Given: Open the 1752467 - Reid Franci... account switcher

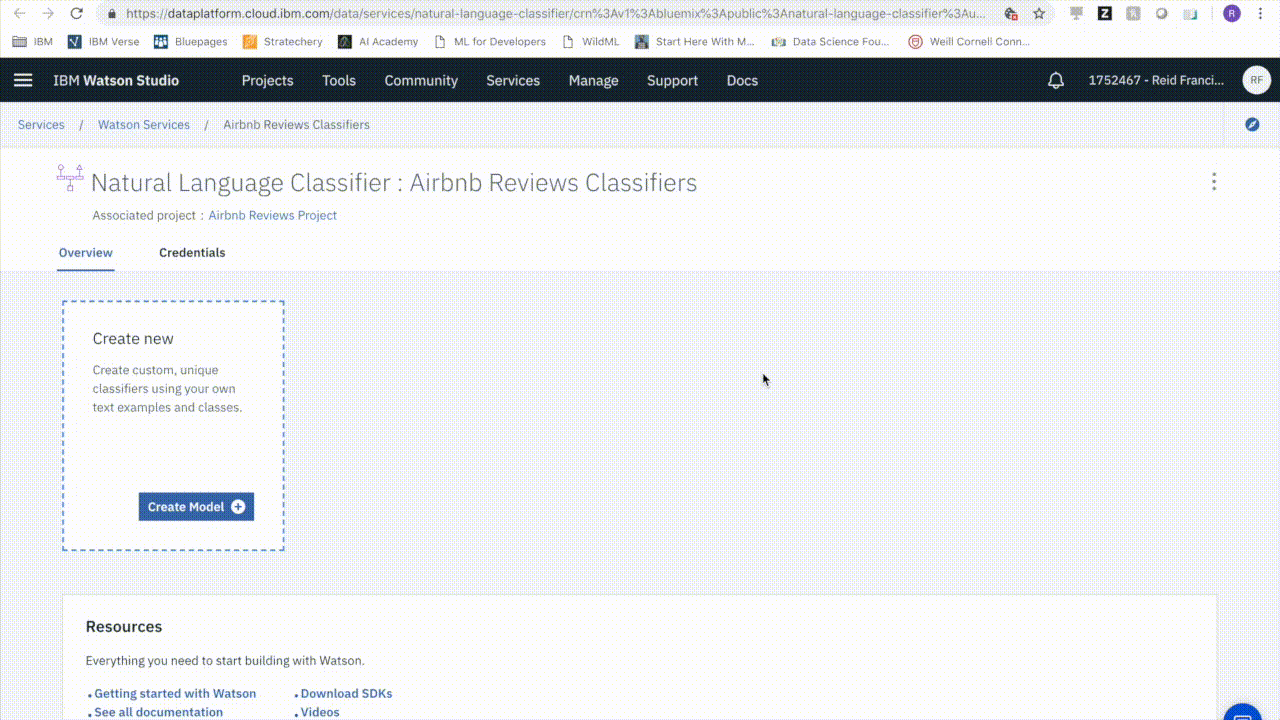Looking at the screenshot, I should pyautogui.click(x=1156, y=80).
